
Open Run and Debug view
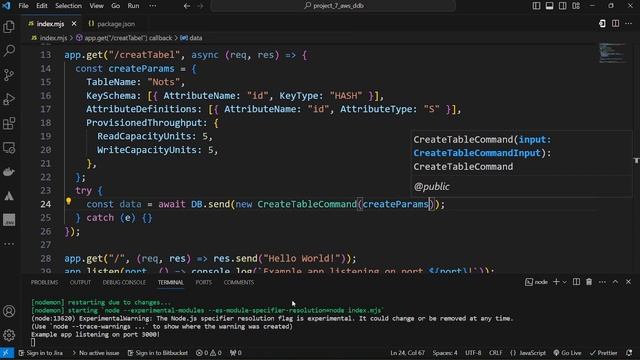(9, 99)
